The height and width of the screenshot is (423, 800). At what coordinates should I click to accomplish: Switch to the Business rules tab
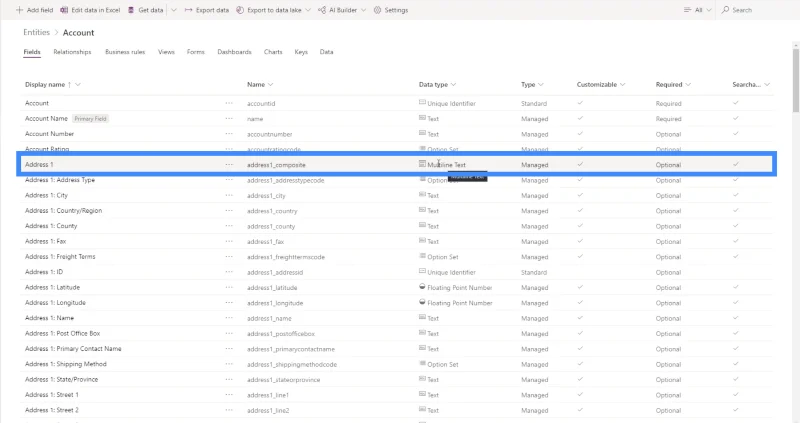point(125,52)
